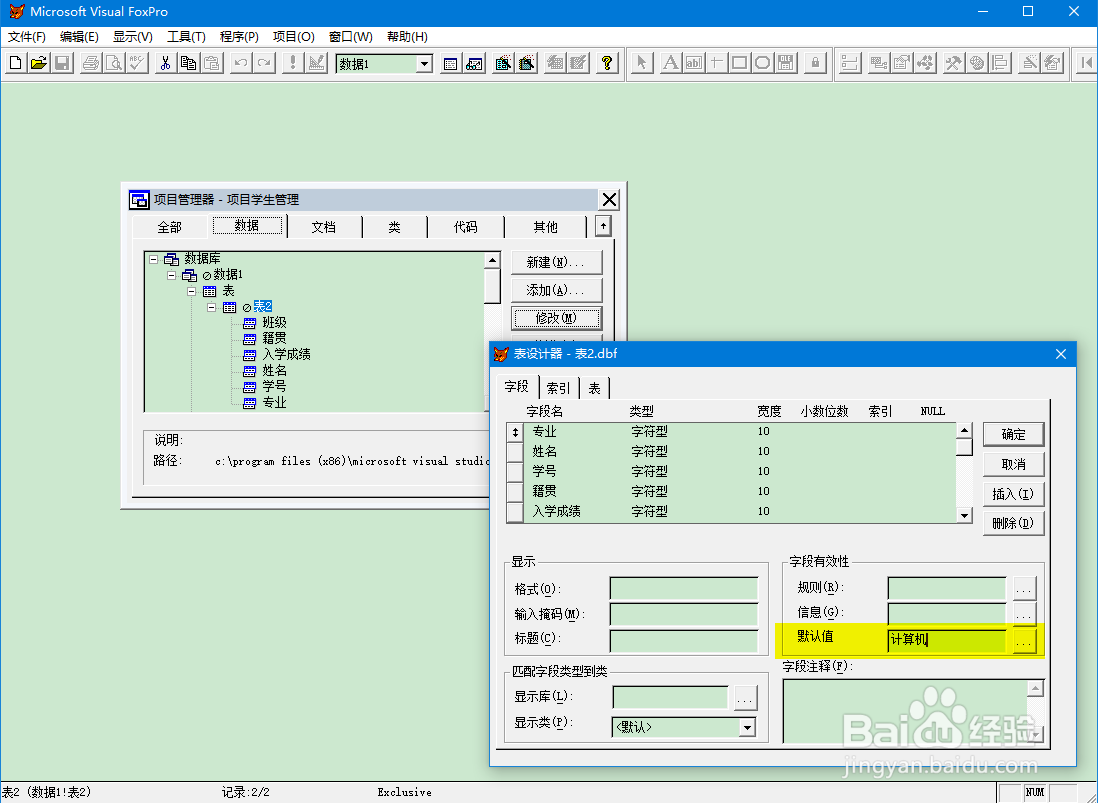Click the Modify Form icon beside Run
1098x803 pixels.
316,63
